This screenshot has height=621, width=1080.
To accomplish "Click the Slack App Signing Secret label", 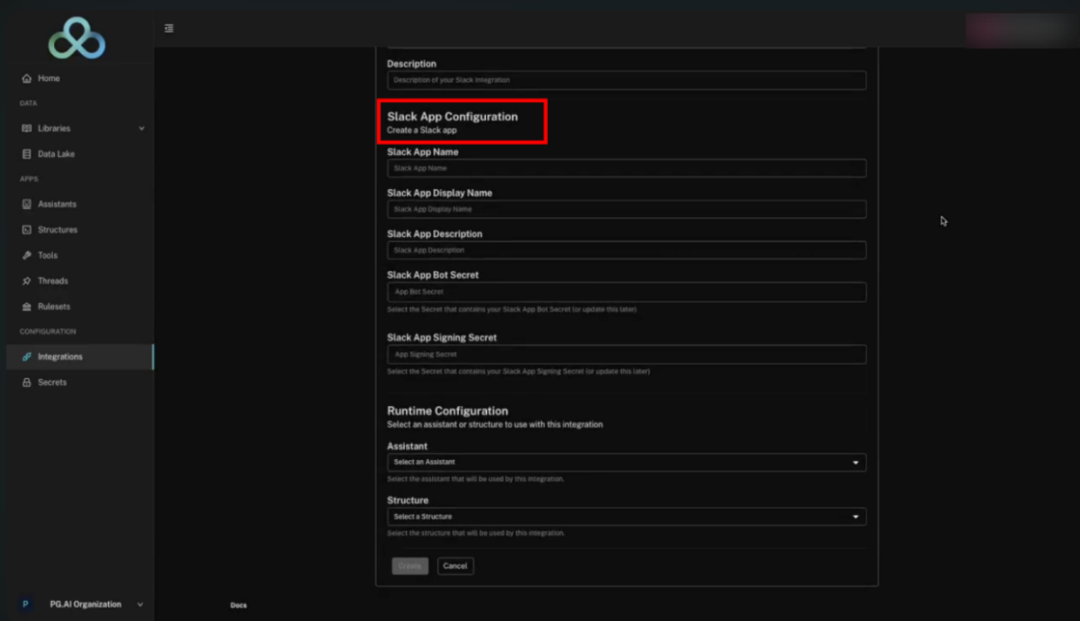I will [442, 337].
